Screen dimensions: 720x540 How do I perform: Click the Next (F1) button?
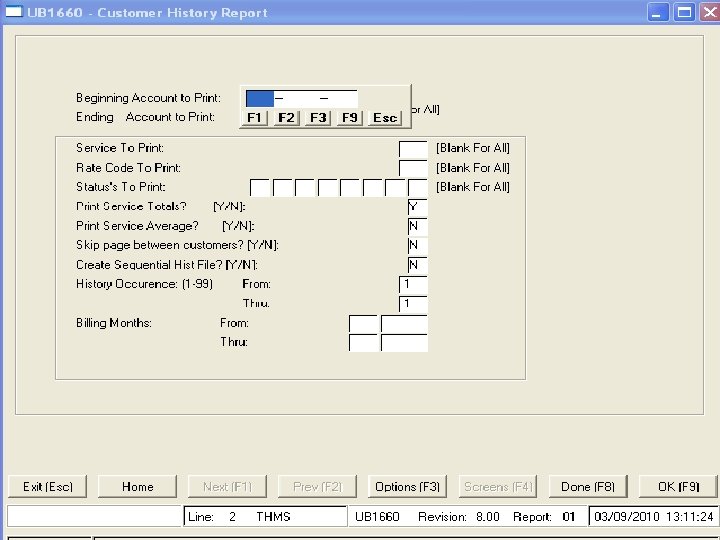[x=227, y=487]
